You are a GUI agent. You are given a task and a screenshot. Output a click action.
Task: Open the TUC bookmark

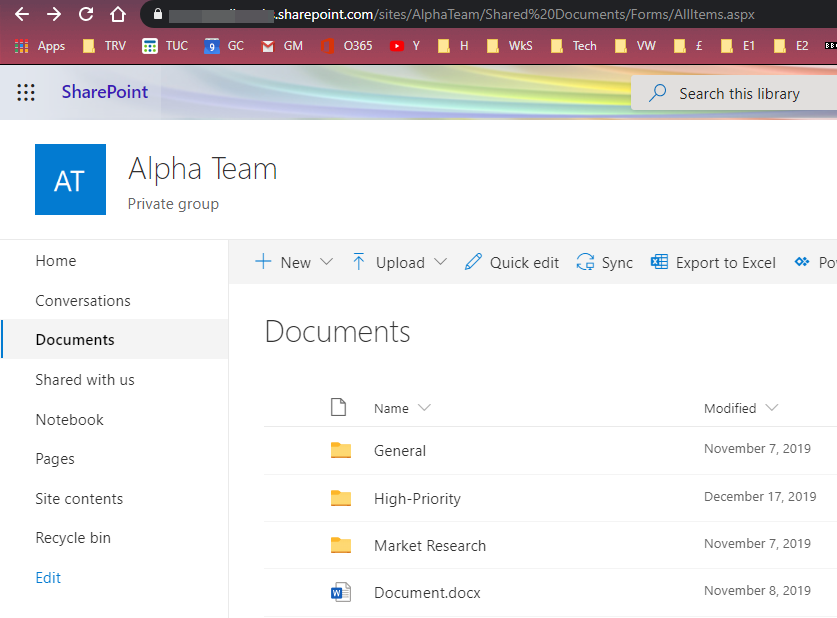(x=165, y=46)
